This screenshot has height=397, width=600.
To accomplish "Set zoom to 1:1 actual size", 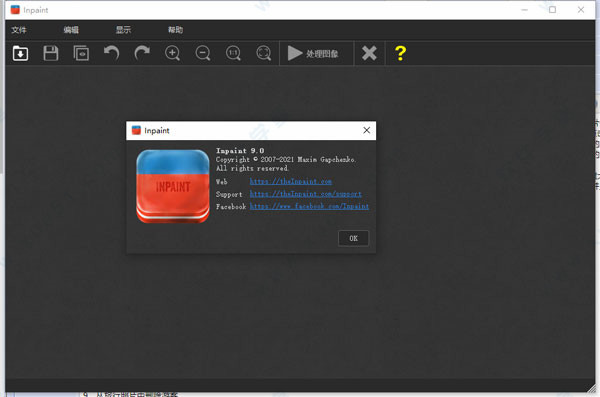I will [x=233, y=53].
